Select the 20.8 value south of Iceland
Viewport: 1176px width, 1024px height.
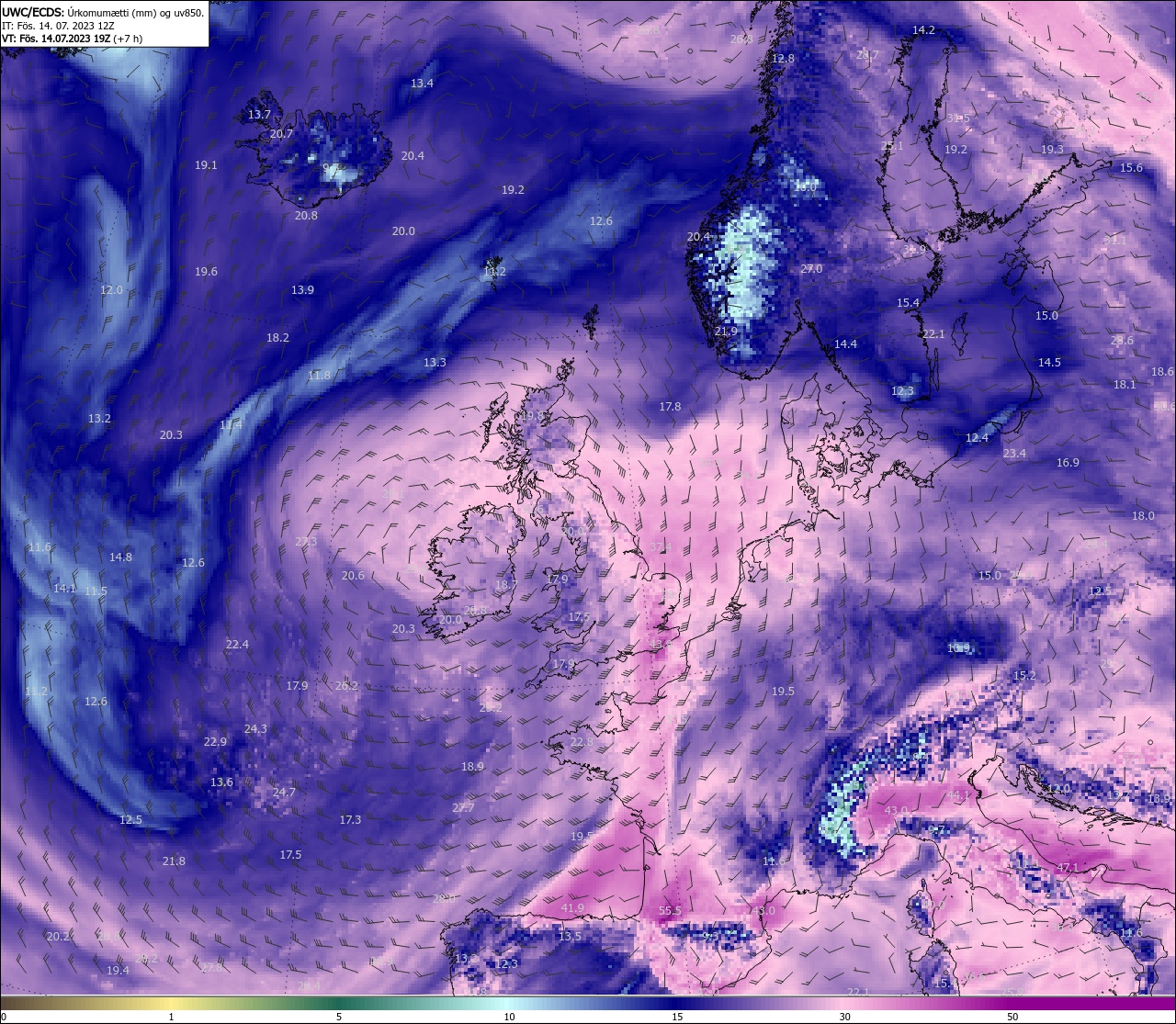pos(306,216)
